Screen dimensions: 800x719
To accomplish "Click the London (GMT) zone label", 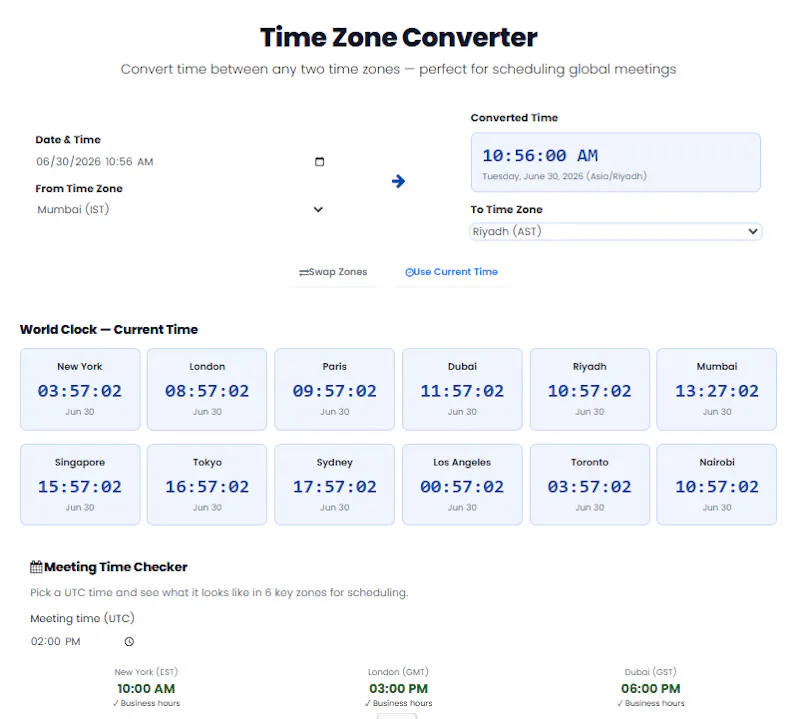I will tap(398, 672).
